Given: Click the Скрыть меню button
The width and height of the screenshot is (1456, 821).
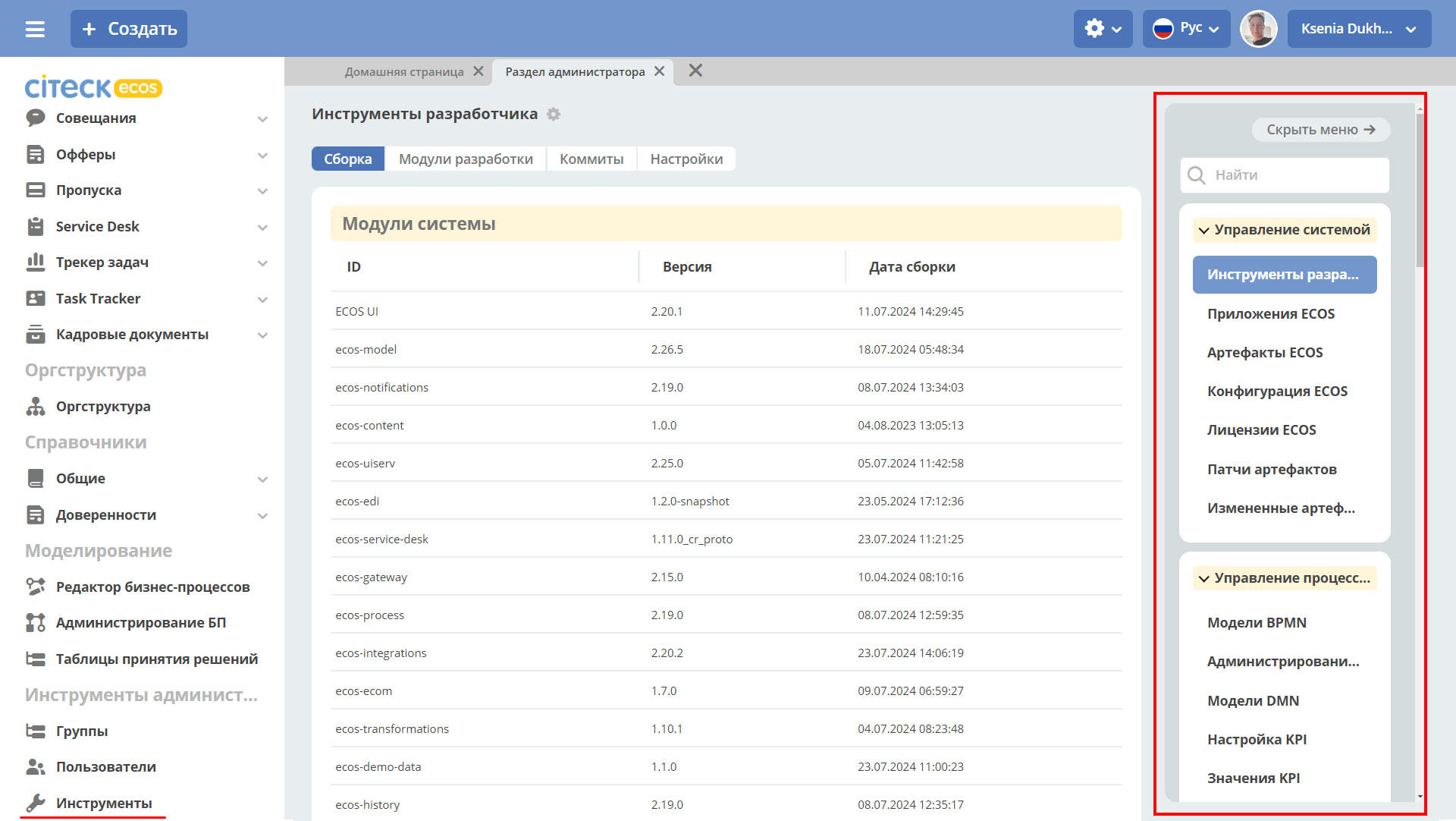Looking at the screenshot, I should tap(1321, 130).
